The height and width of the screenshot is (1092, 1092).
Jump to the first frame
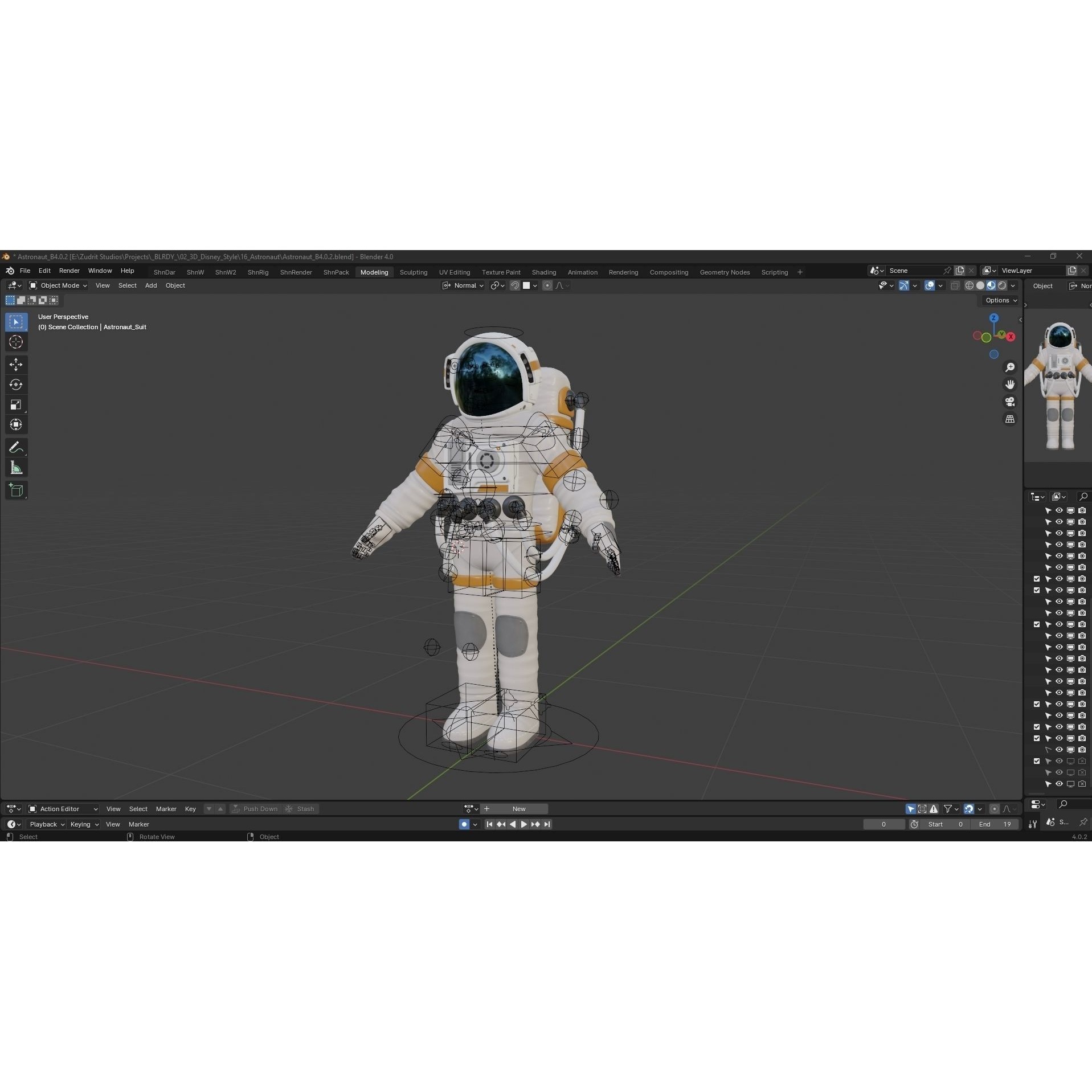(489, 824)
